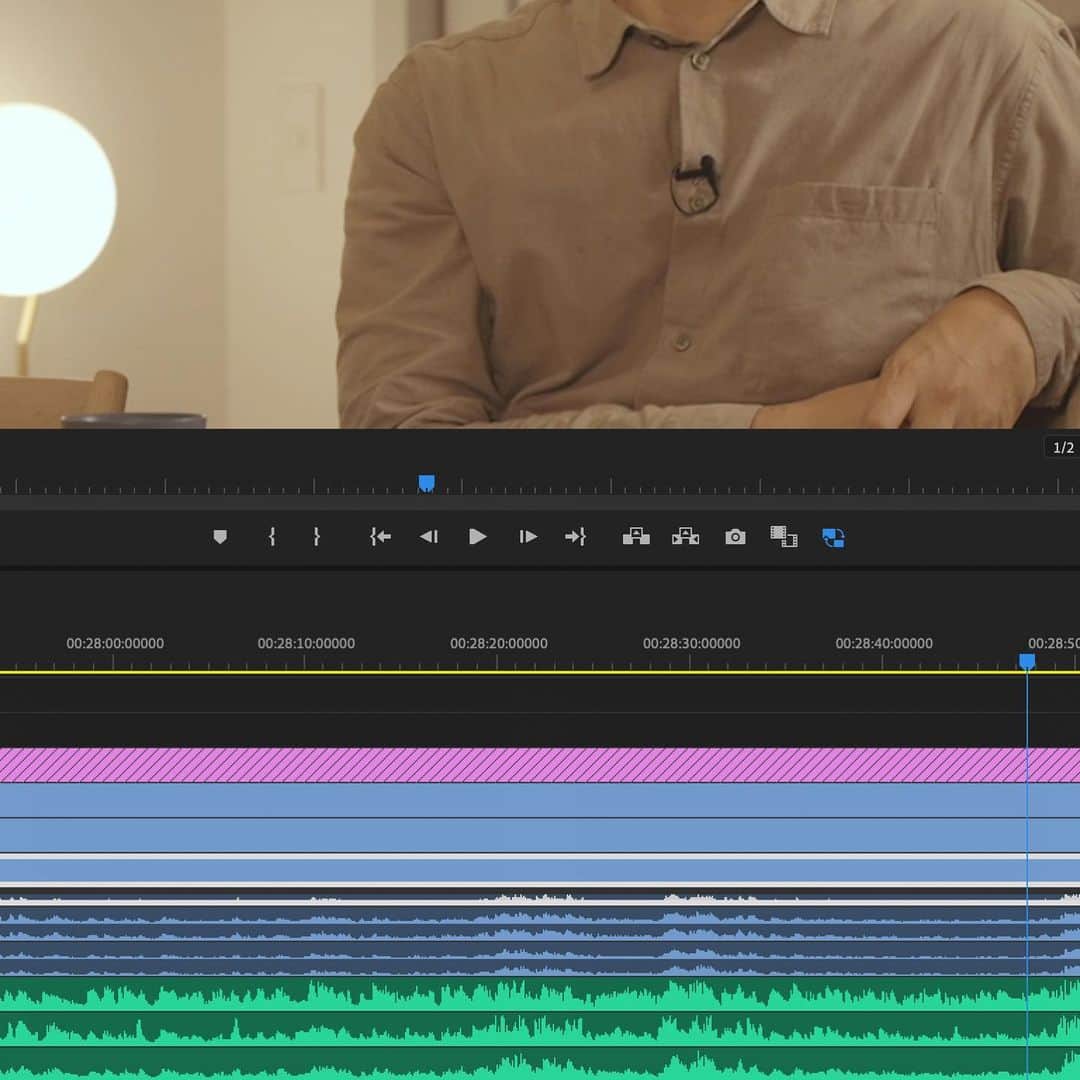Screen dimensions: 1080x1080
Task: Click the program monitor scroll bar
Action: click(x=540, y=502)
